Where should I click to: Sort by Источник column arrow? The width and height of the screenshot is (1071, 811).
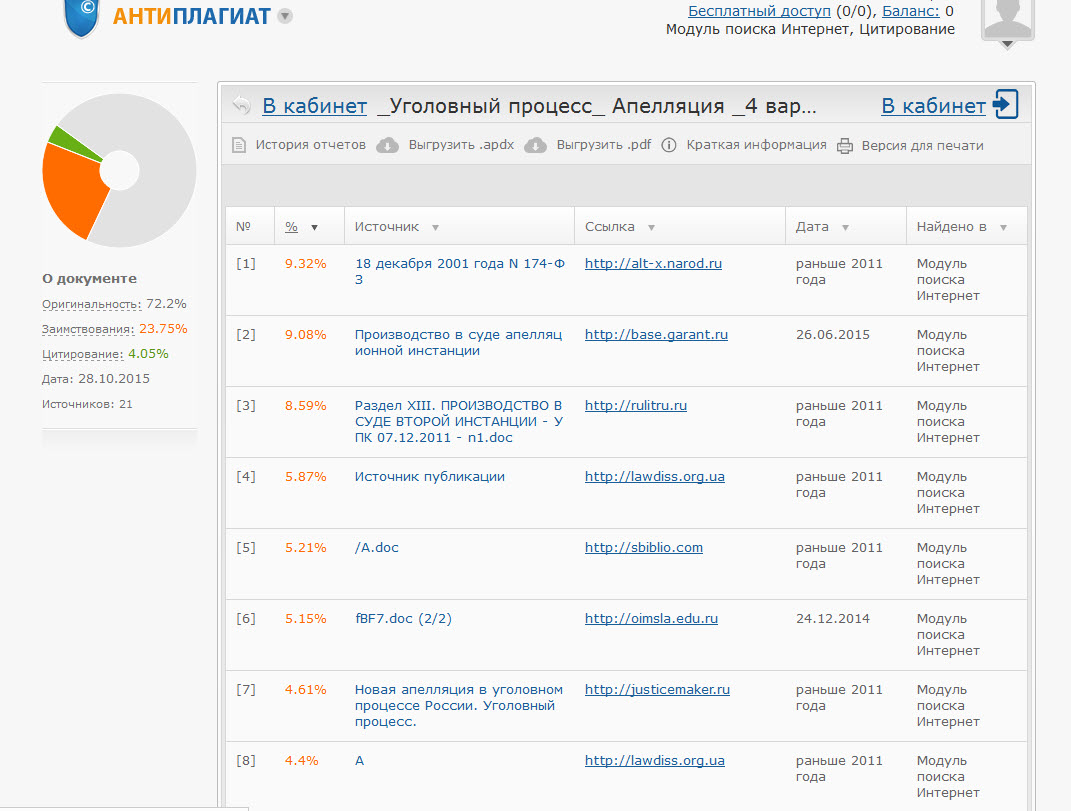(435, 228)
